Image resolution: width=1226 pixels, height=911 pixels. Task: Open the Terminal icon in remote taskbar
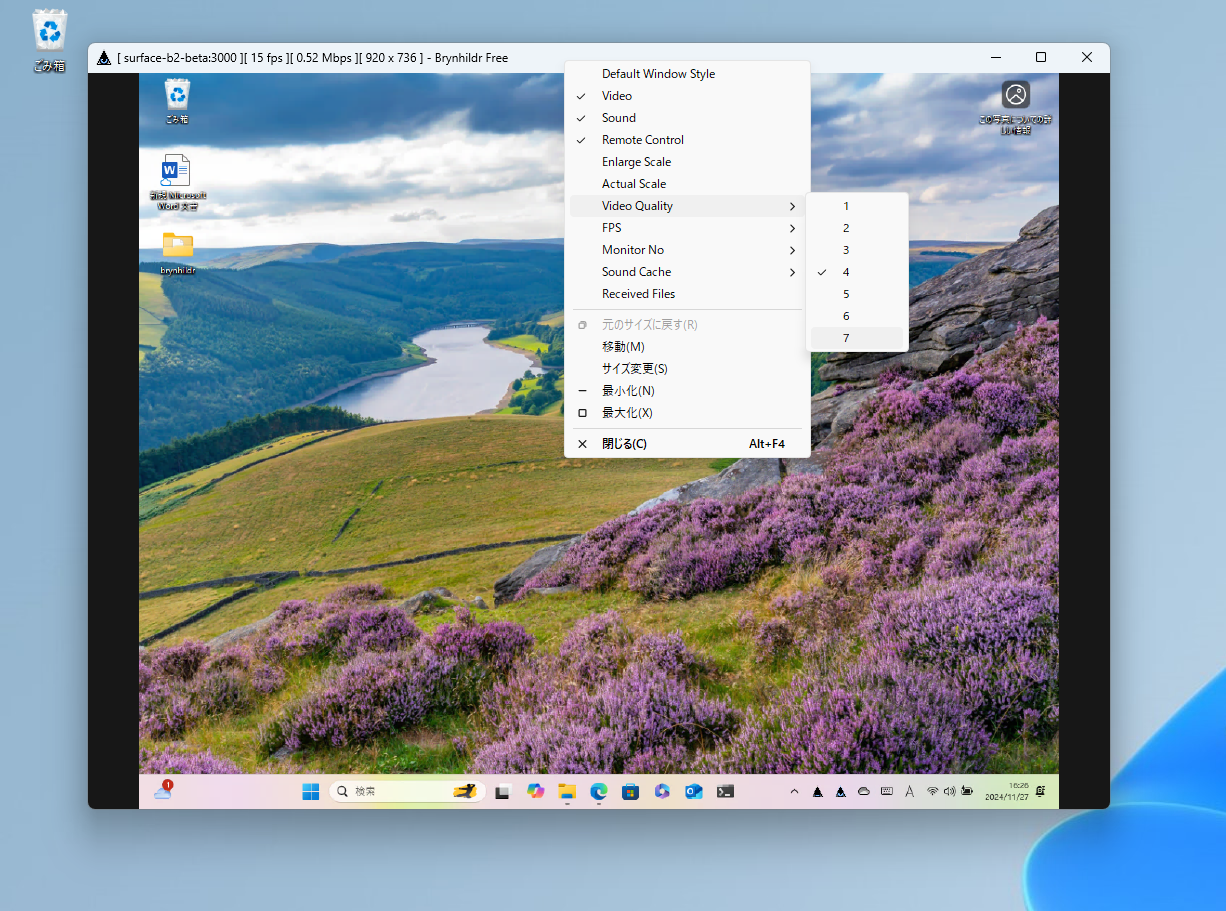pos(725,792)
